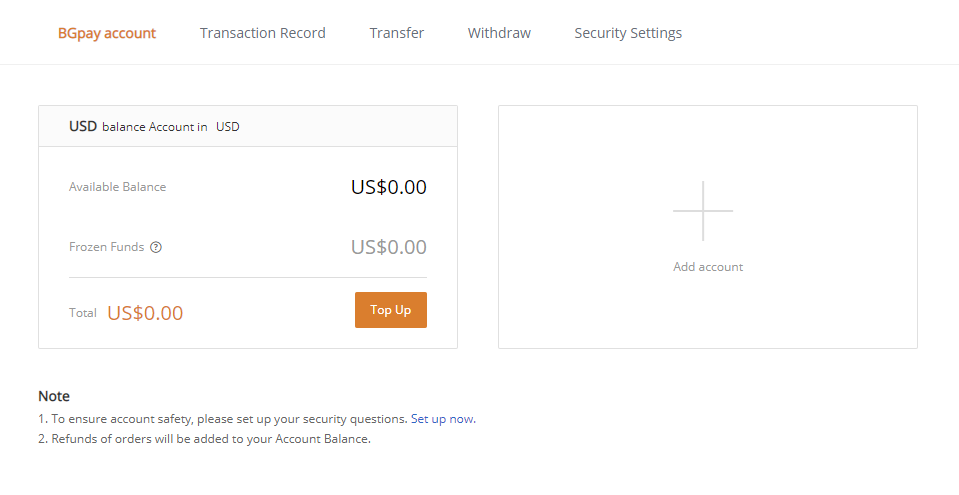Click the Frozen Funds US$0.00 amount
Image resolution: width=959 pixels, height=495 pixels.
389,247
